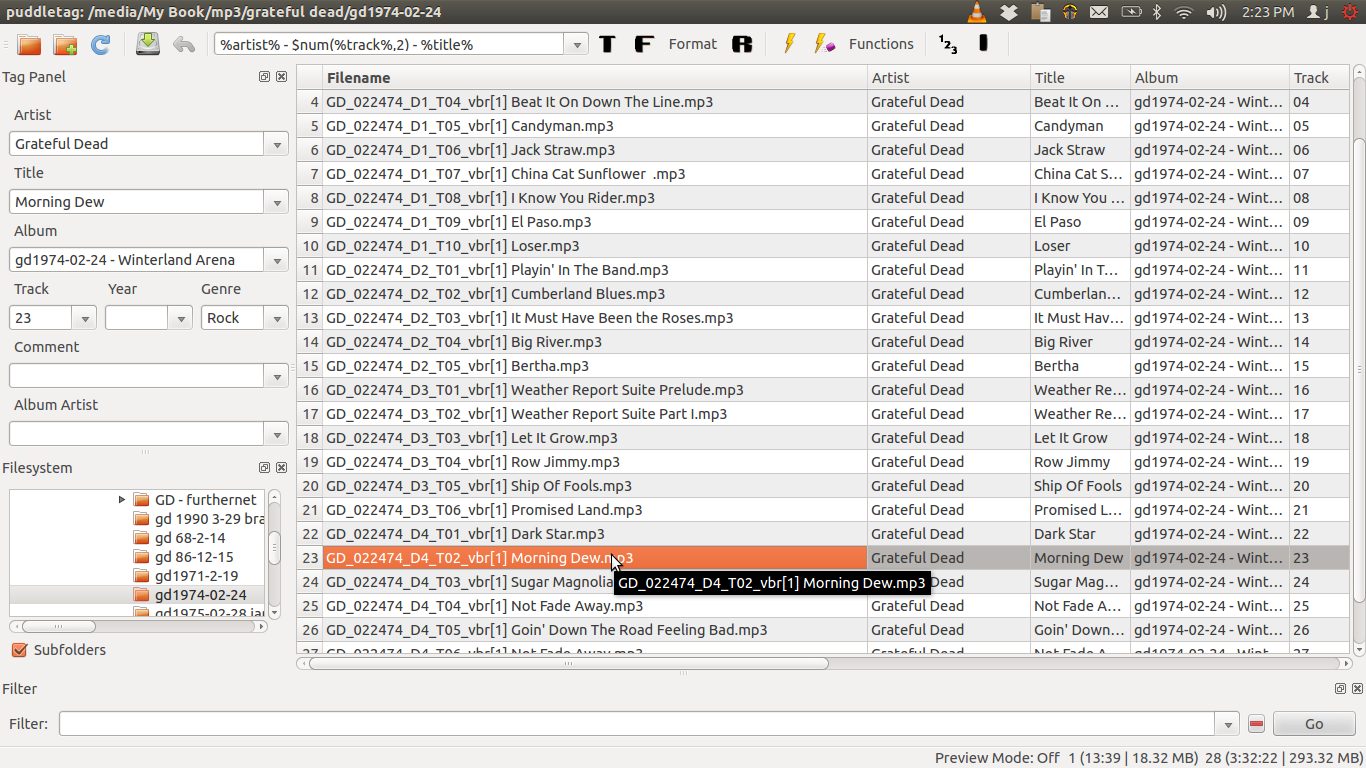Viewport: 1366px width, 768px height.
Task: Open the Album Artist dropdown arrow
Action: coord(277,434)
